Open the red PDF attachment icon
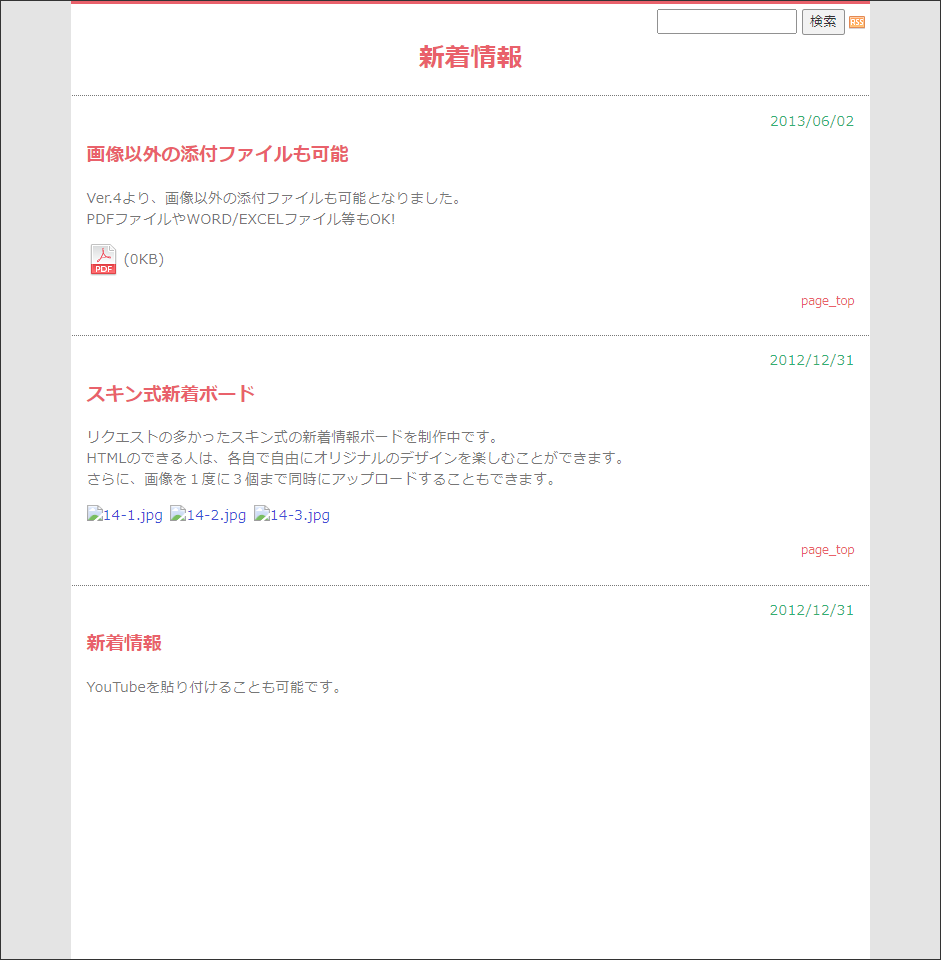The image size is (941, 960). point(103,260)
